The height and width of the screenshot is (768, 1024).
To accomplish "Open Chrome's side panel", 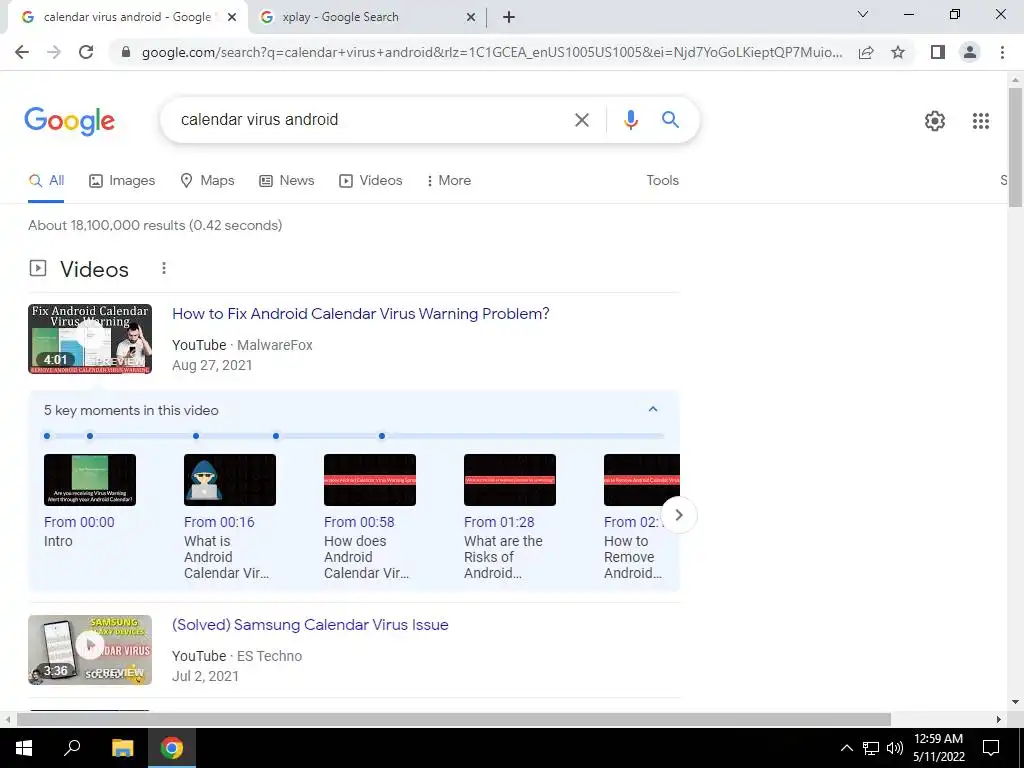I will click(x=938, y=52).
